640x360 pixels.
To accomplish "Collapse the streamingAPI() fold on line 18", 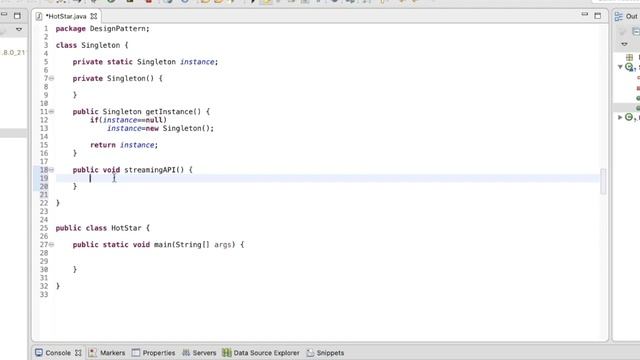I will (x=52, y=169).
